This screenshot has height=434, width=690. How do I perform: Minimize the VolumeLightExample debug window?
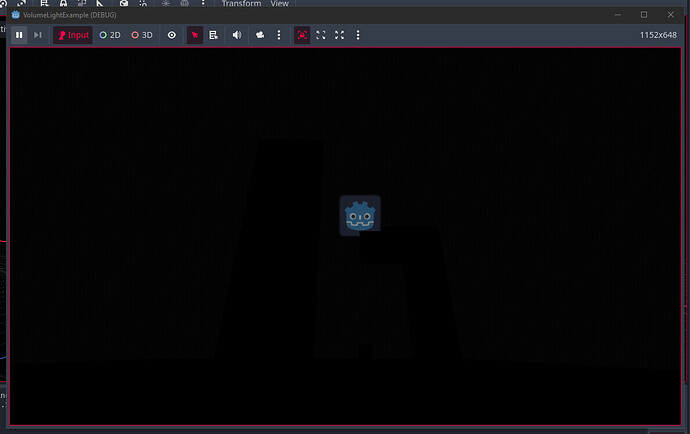click(618, 15)
